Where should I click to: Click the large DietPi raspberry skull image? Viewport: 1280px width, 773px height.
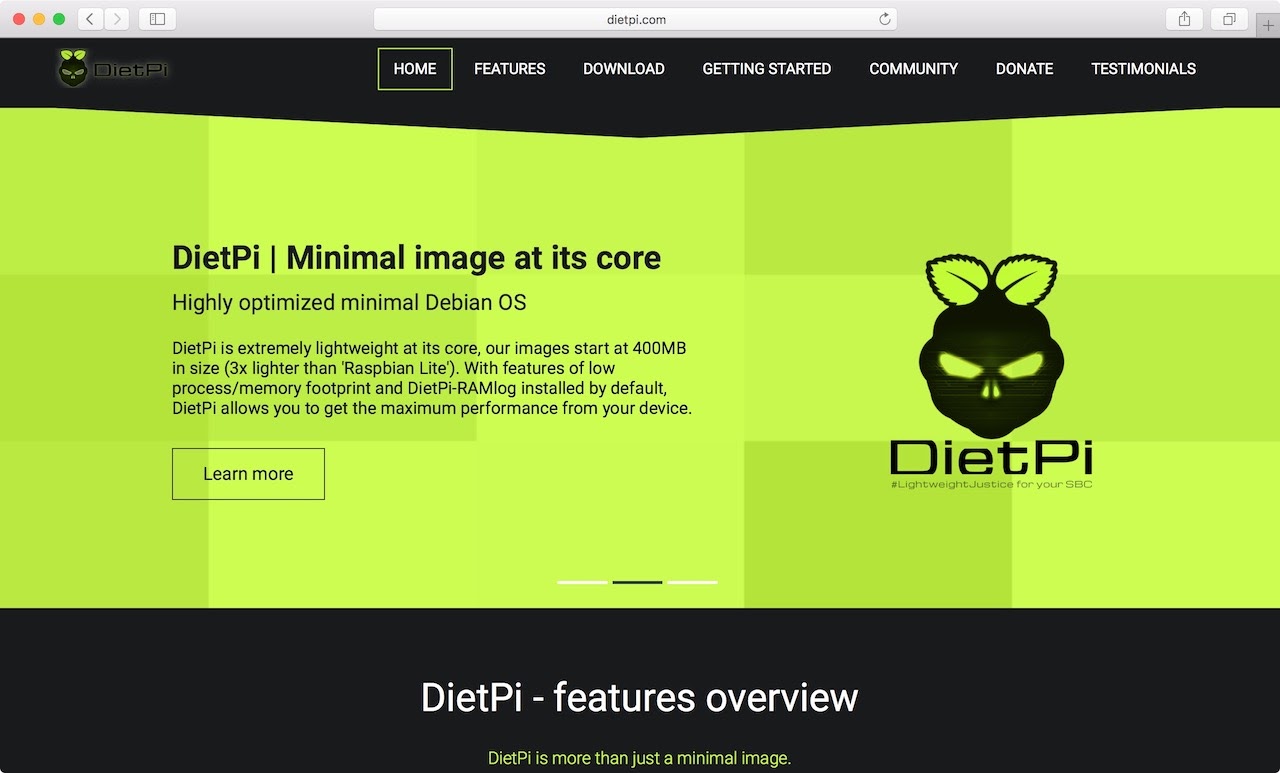991,372
